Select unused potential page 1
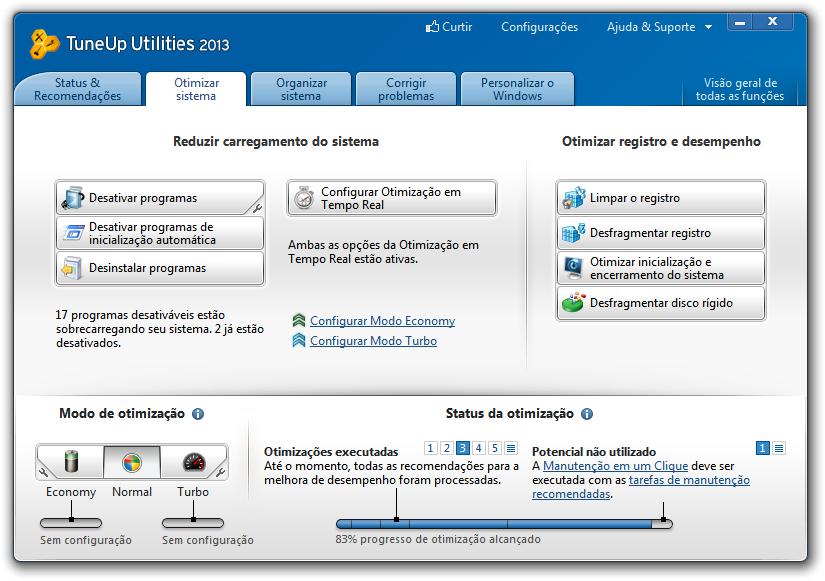The height and width of the screenshot is (581, 825). click(x=762, y=448)
